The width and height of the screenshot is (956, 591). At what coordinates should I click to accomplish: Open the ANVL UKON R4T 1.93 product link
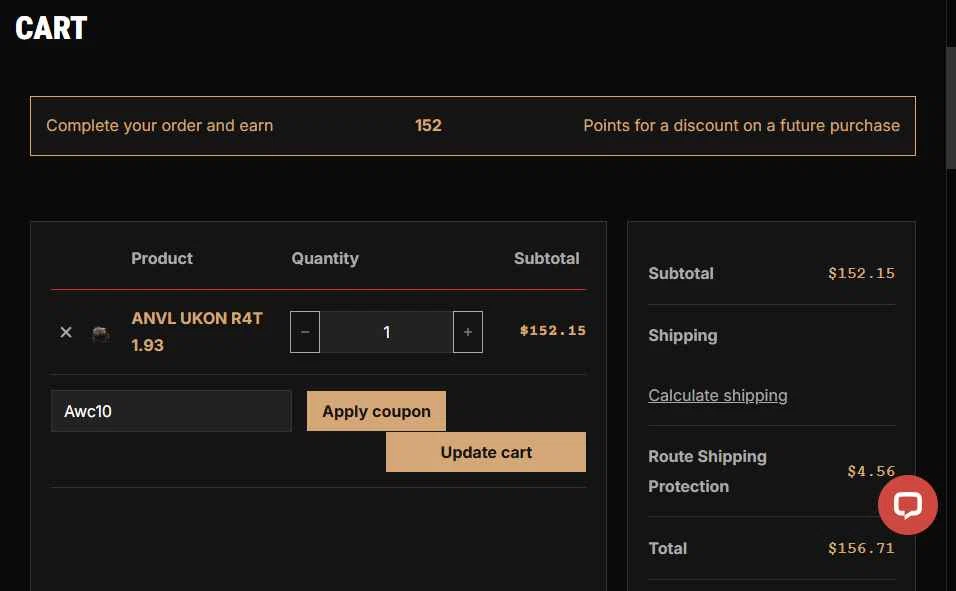[x=197, y=332]
